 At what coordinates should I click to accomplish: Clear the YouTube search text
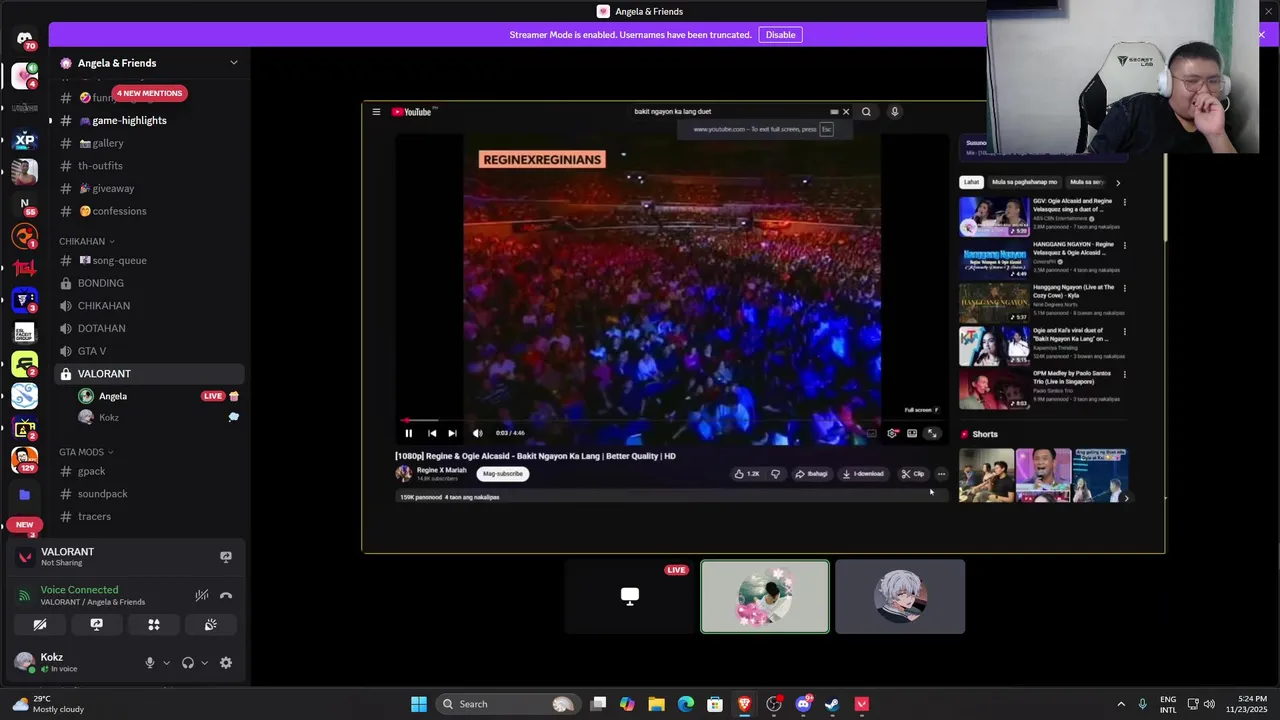(846, 112)
